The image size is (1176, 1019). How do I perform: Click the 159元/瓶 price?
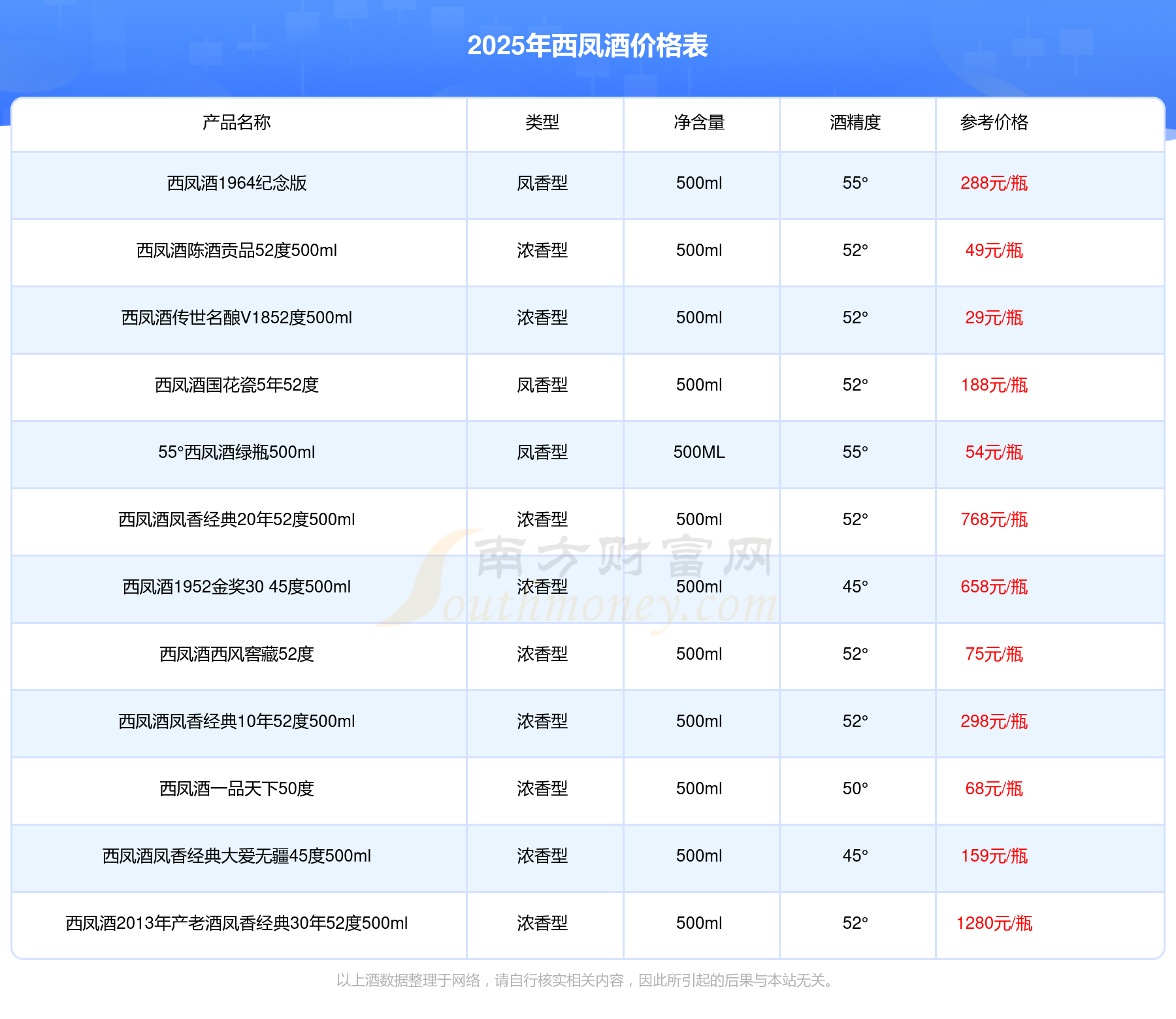tap(994, 856)
